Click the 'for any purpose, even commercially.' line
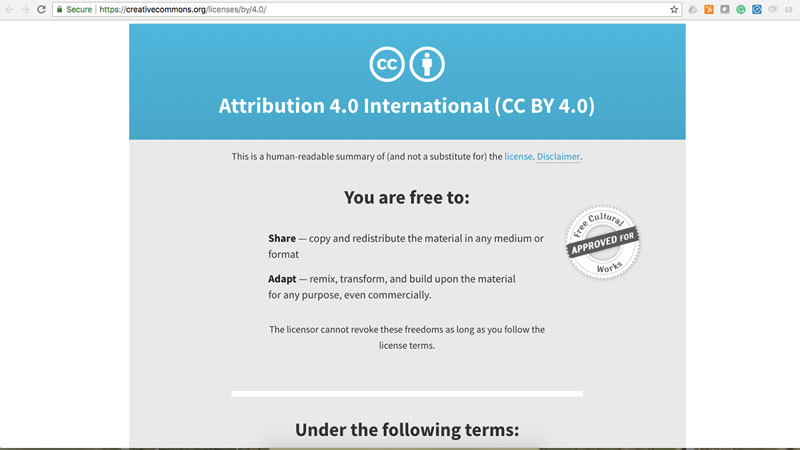 click(349, 295)
